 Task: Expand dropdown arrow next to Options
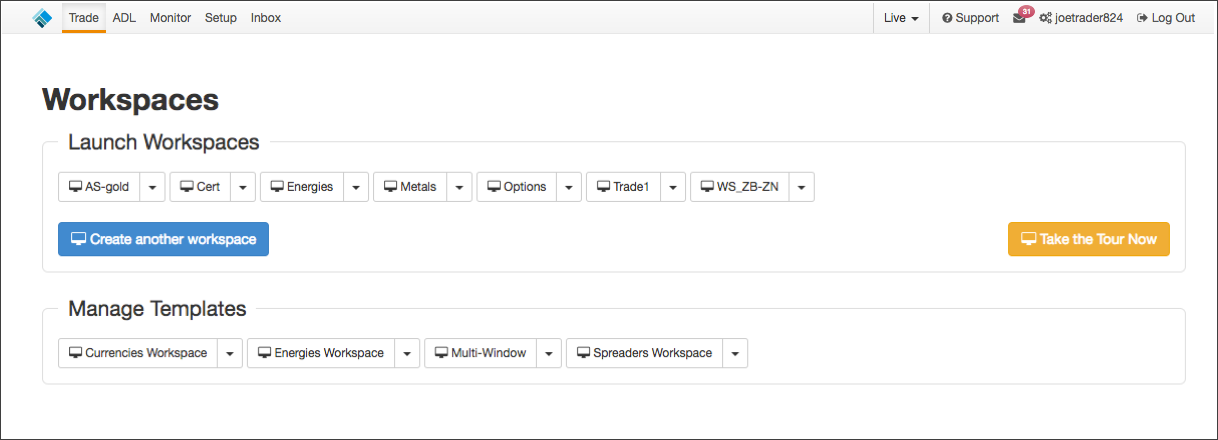coord(569,187)
